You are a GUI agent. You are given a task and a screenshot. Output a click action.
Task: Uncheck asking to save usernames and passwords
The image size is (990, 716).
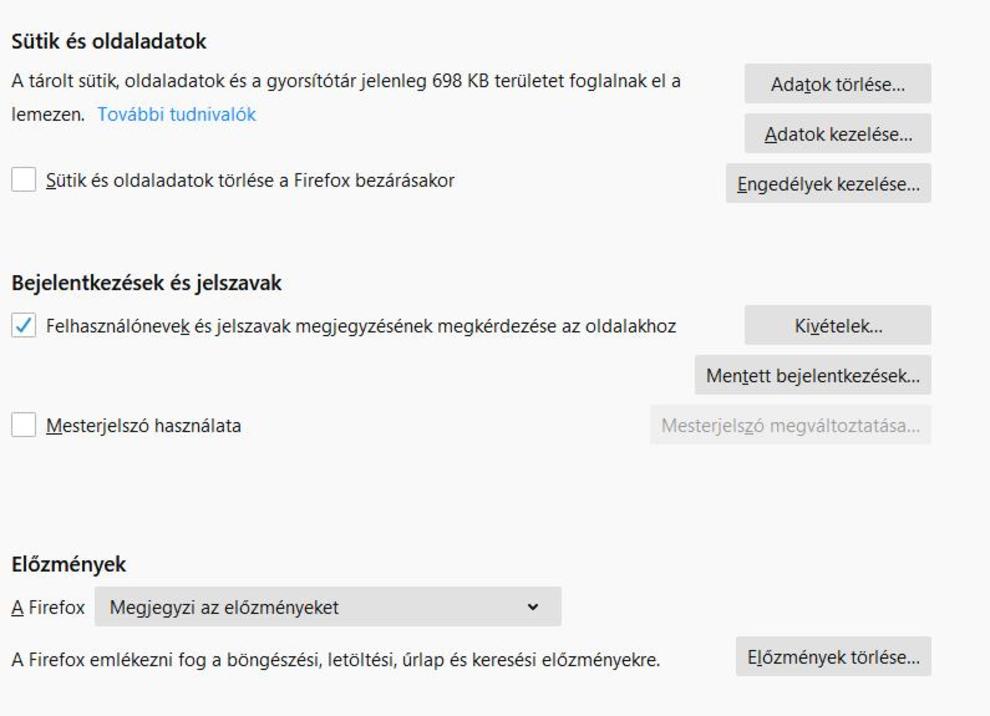(x=23, y=326)
